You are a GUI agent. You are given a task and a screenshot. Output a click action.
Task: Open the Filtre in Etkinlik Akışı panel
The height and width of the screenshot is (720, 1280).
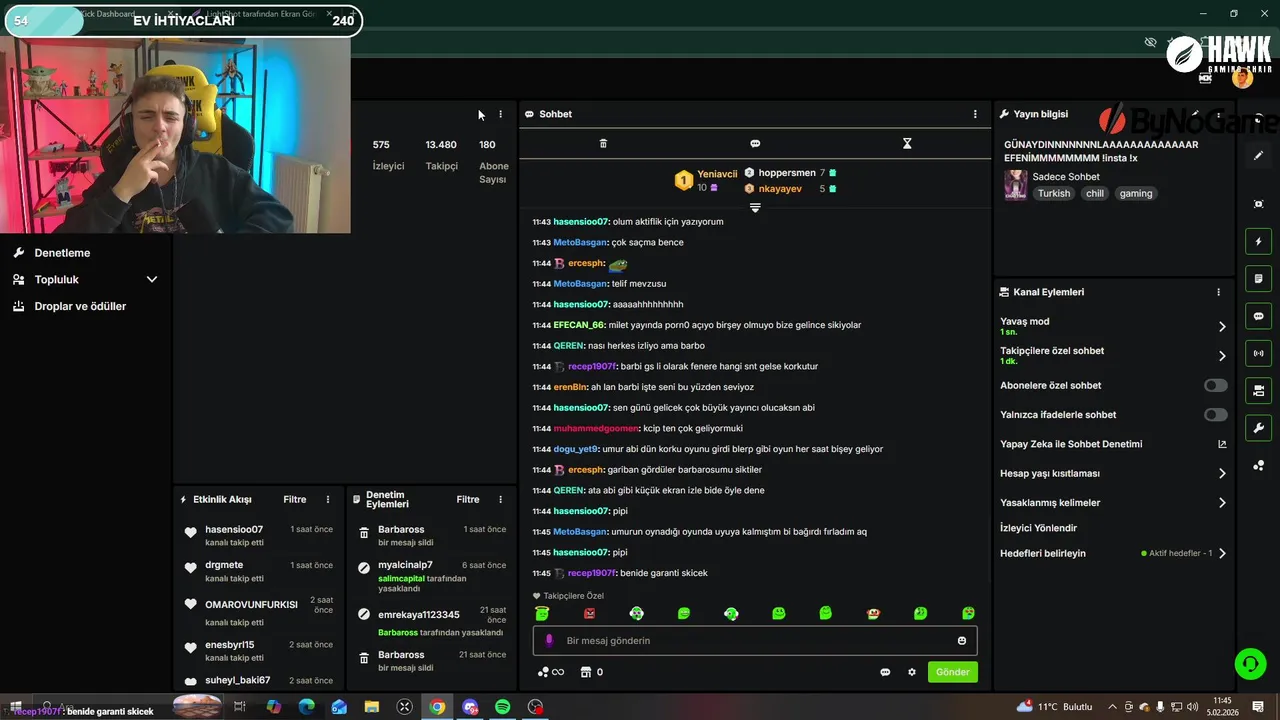295,499
